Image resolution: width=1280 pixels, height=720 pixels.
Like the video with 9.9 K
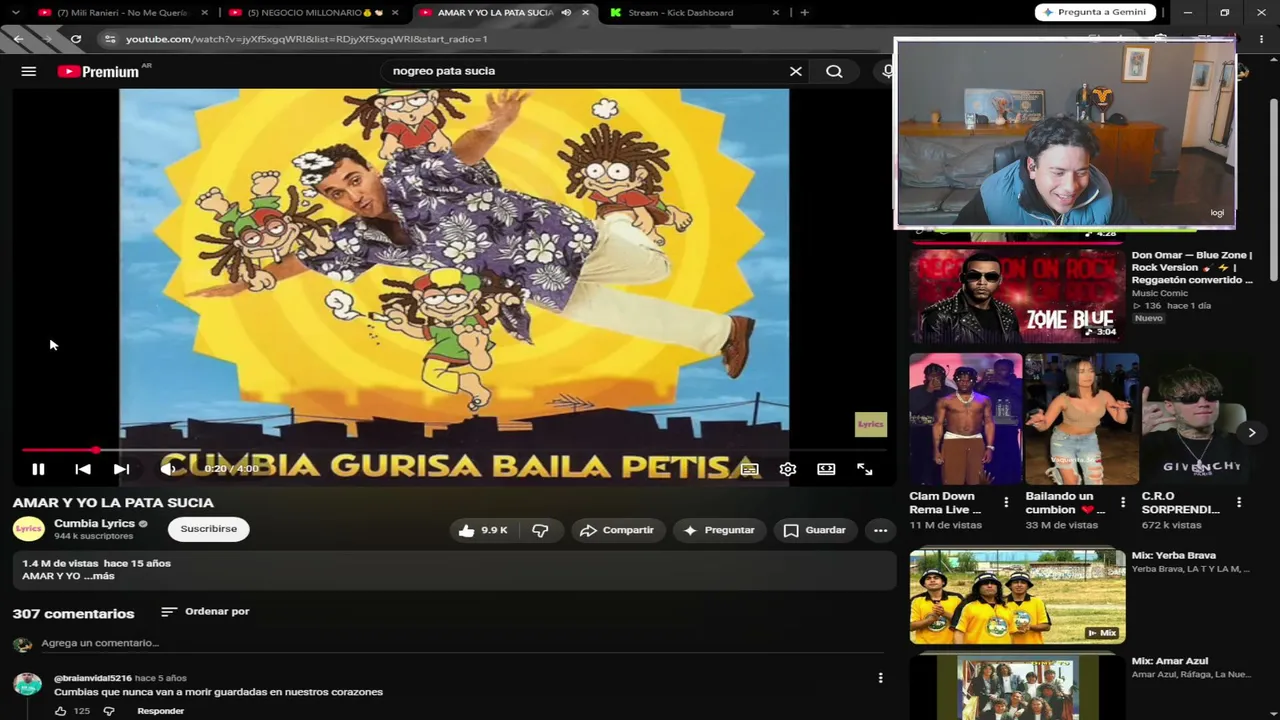pyautogui.click(x=483, y=530)
